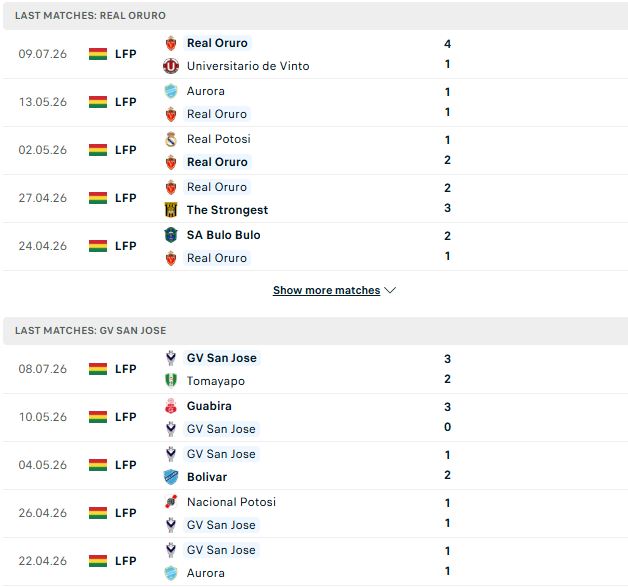Open Show more matches link

pyautogui.click(x=326, y=290)
